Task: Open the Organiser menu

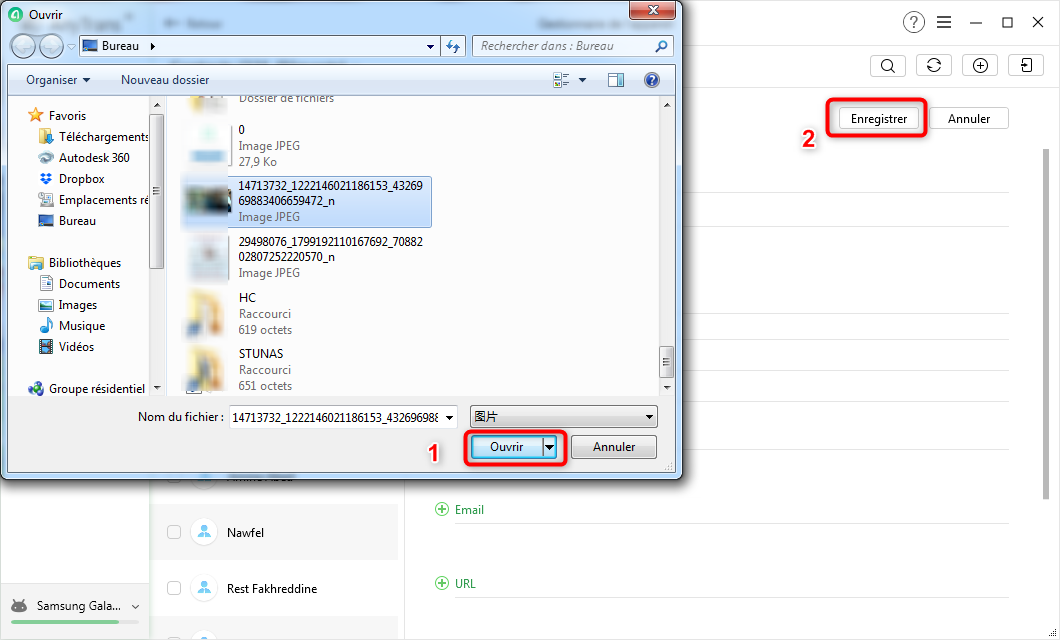Action: (58, 80)
